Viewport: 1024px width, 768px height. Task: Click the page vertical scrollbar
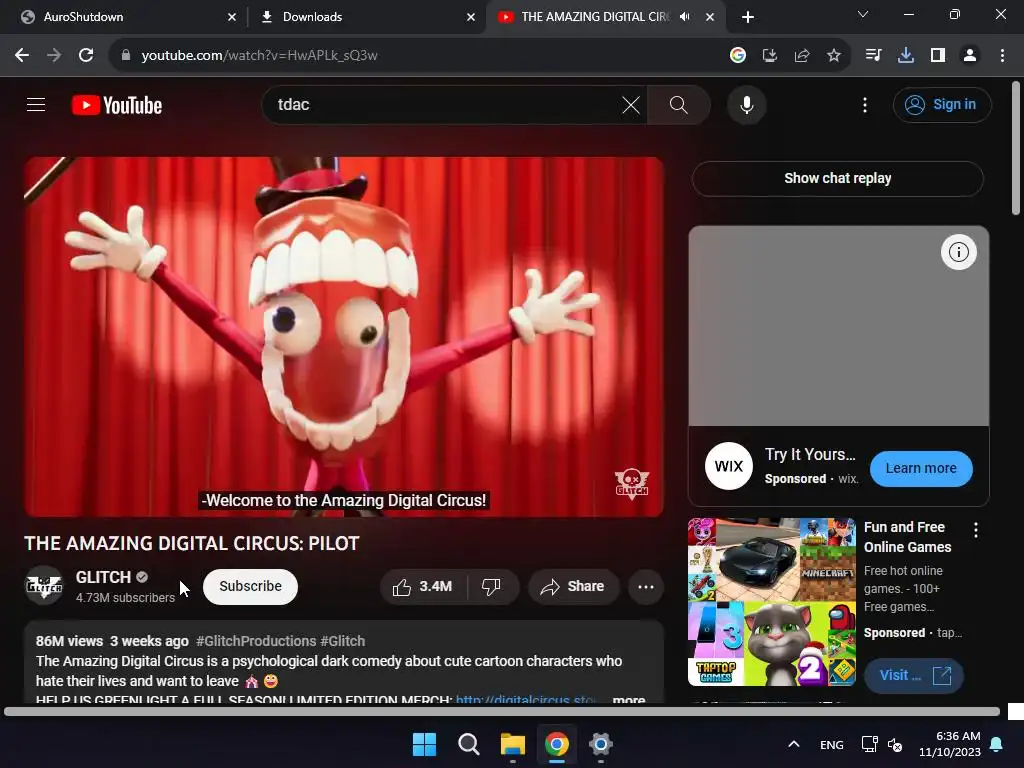(1016, 149)
